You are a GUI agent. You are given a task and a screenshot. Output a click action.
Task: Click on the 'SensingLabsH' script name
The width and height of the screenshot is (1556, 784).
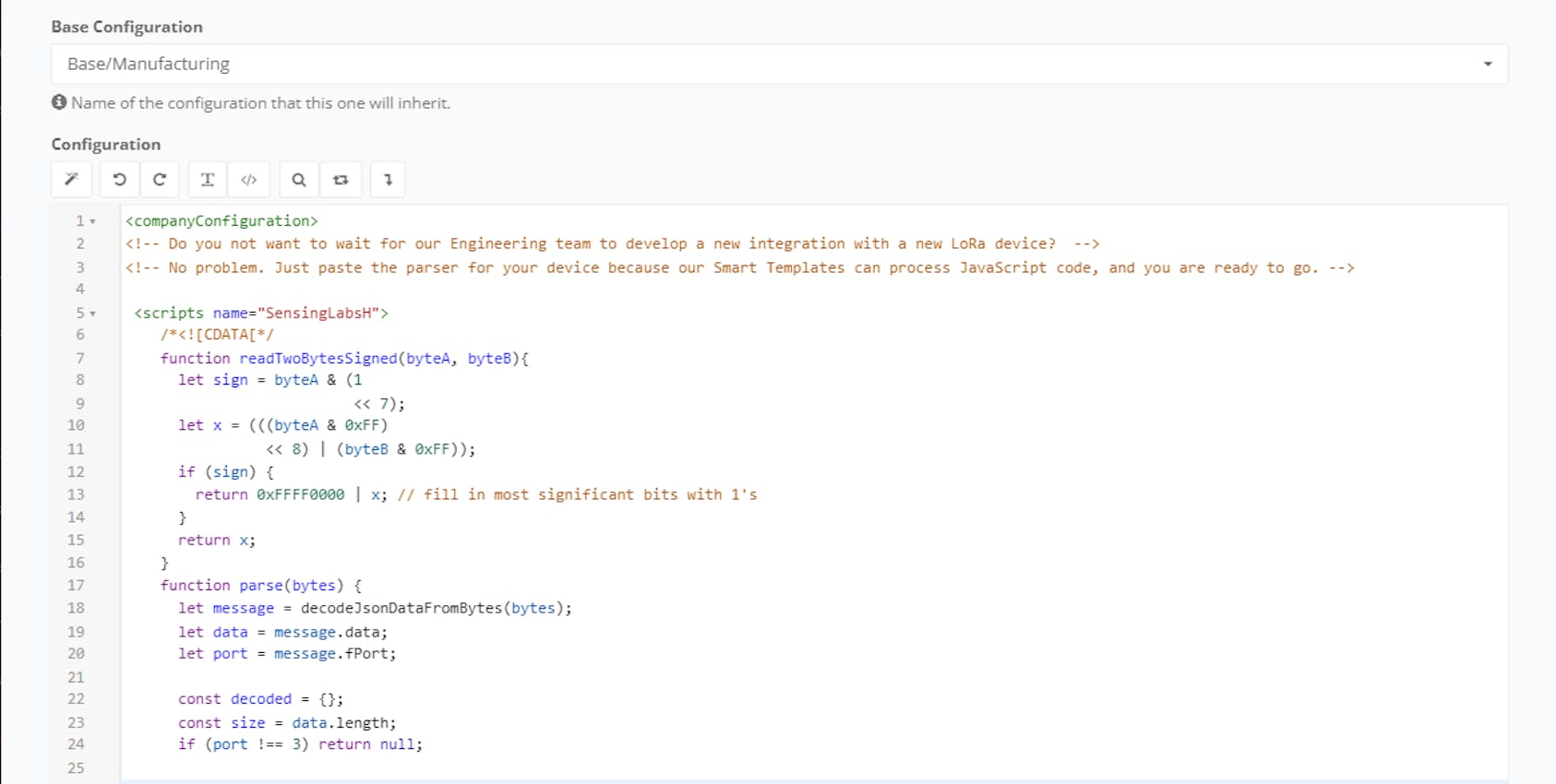tap(318, 313)
